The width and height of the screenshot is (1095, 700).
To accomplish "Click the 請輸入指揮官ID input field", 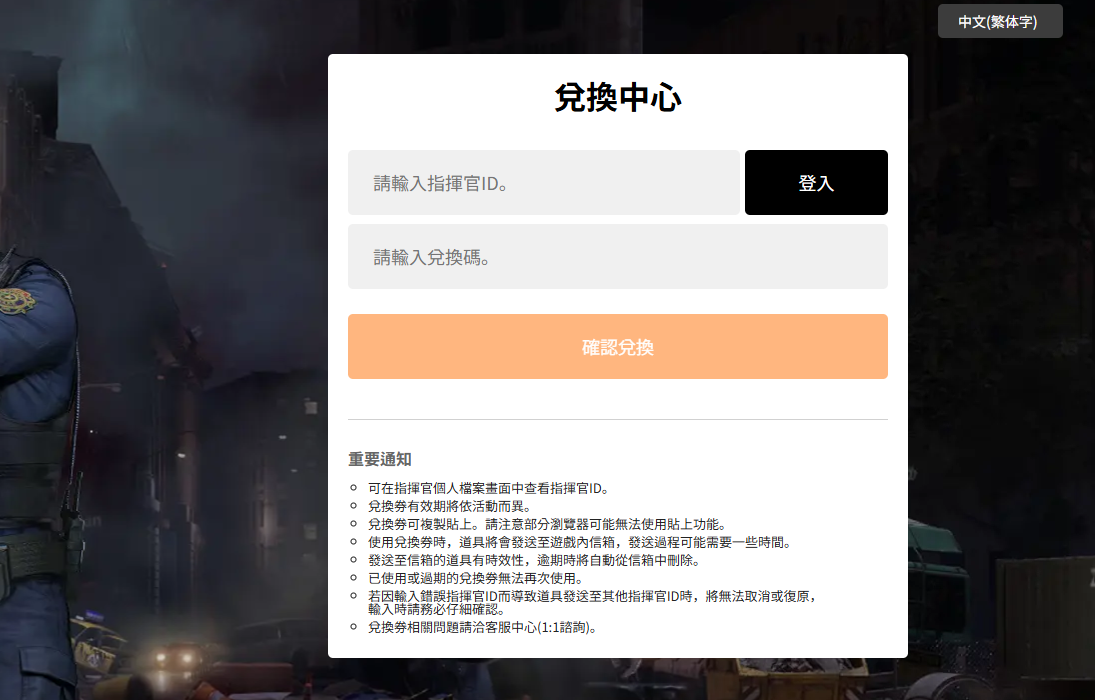I will pos(543,183).
